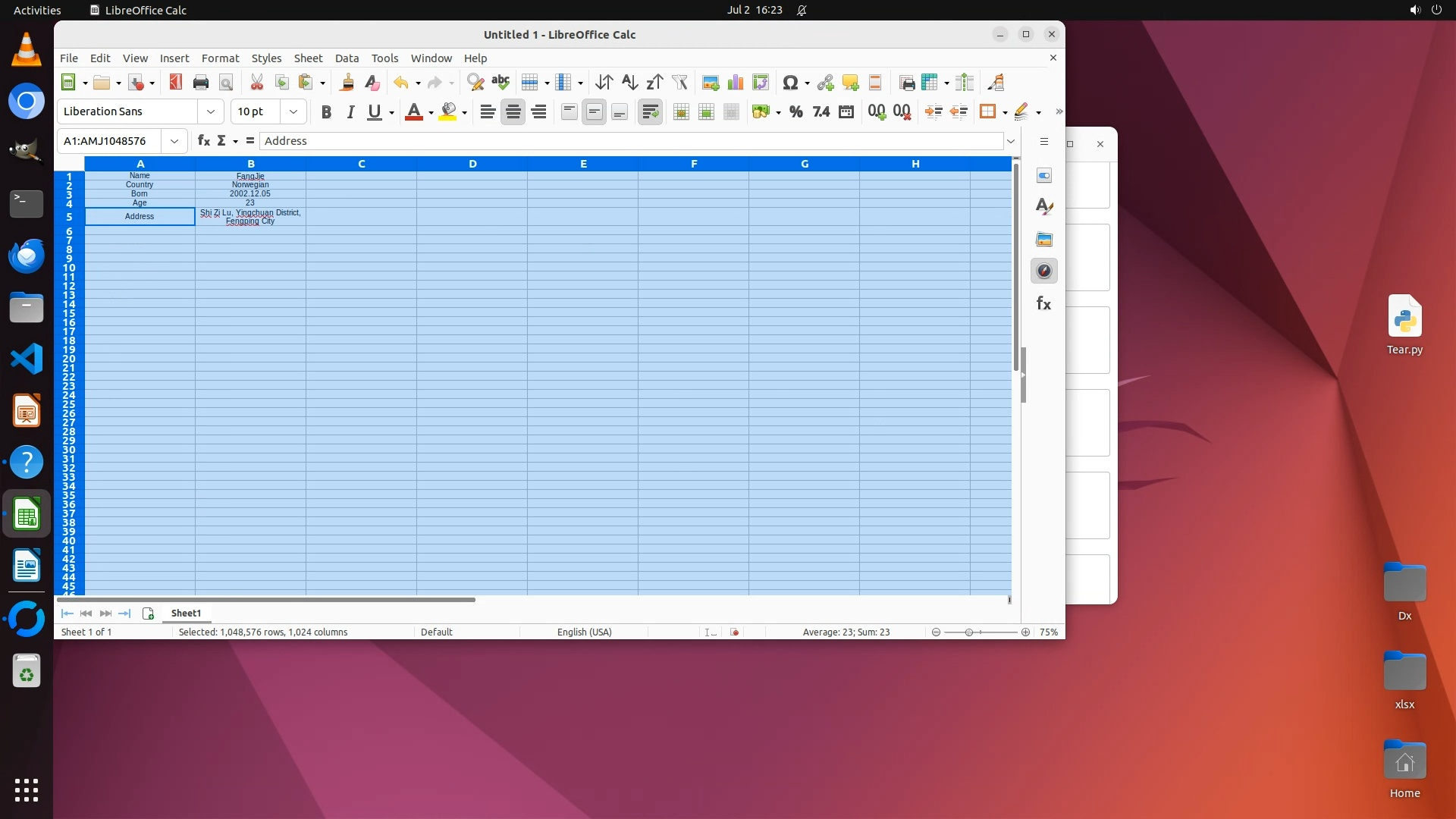Expand the font name dropdown
The image size is (1456, 819).
click(x=210, y=112)
